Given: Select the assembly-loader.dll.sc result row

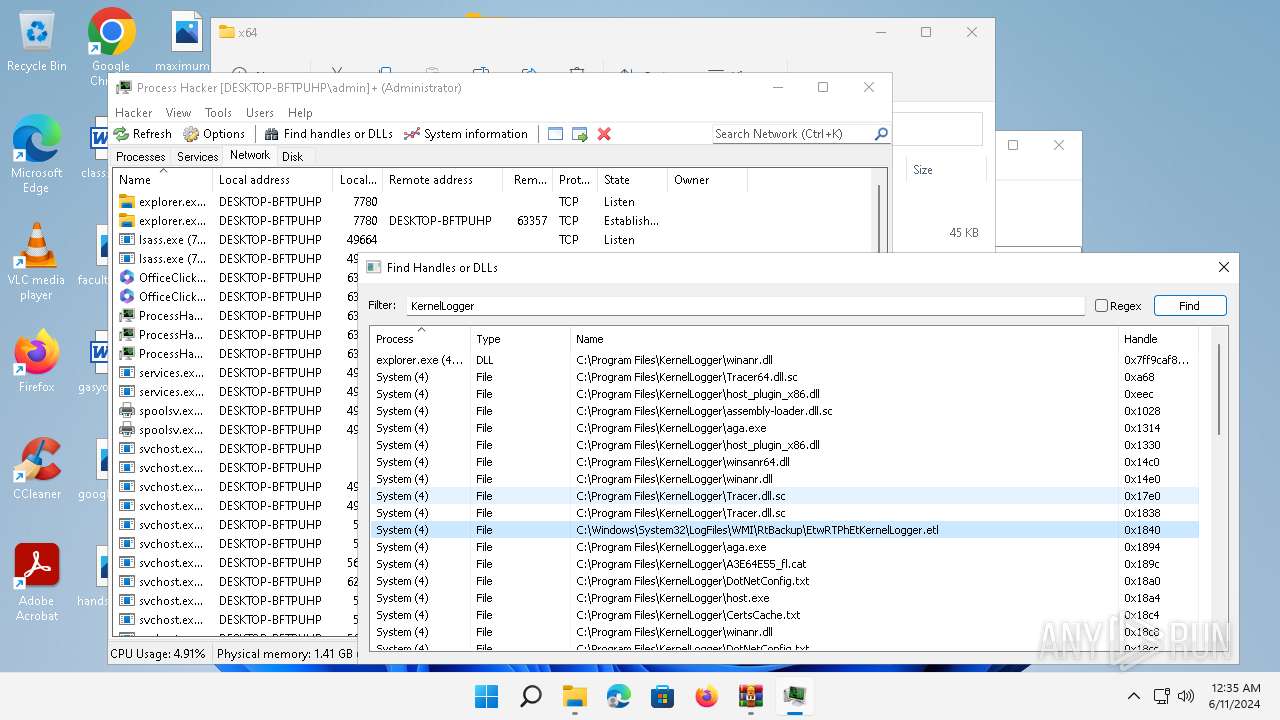Looking at the screenshot, I should [x=784, y=411].
